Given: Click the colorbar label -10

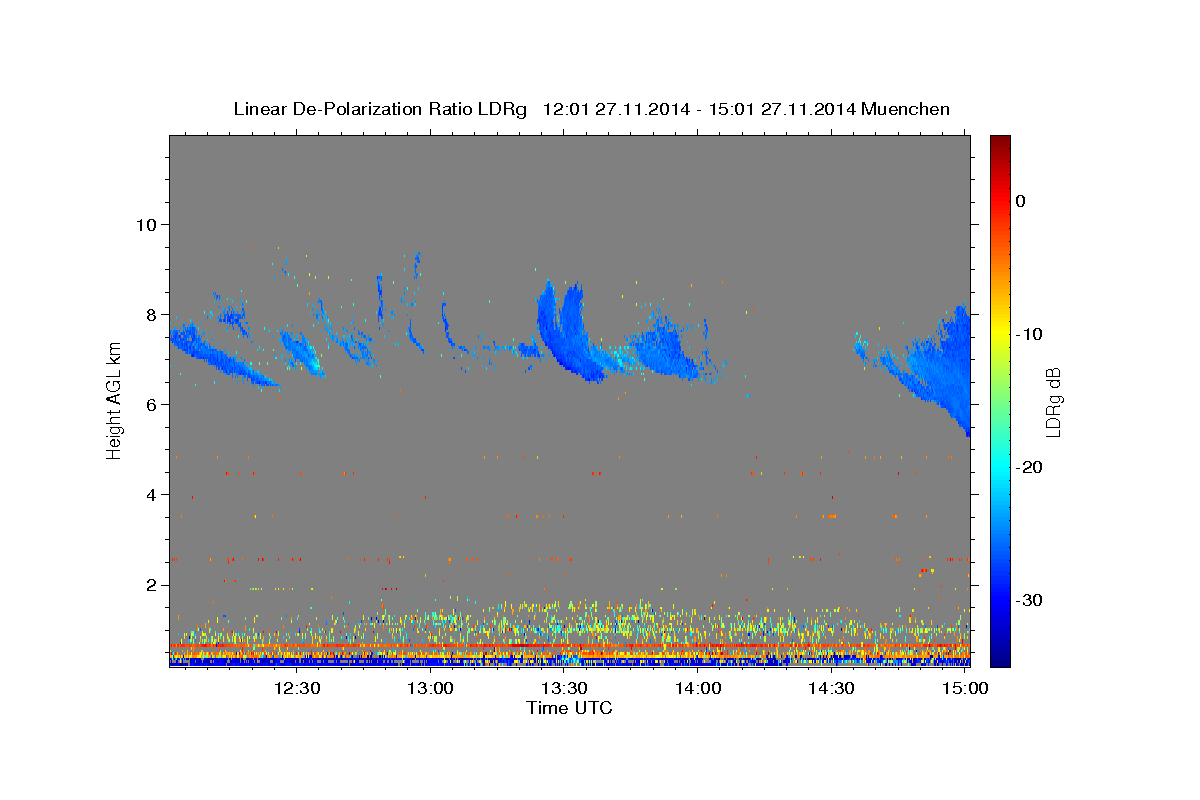Looking at the screenshot, I should (1030, 334).
